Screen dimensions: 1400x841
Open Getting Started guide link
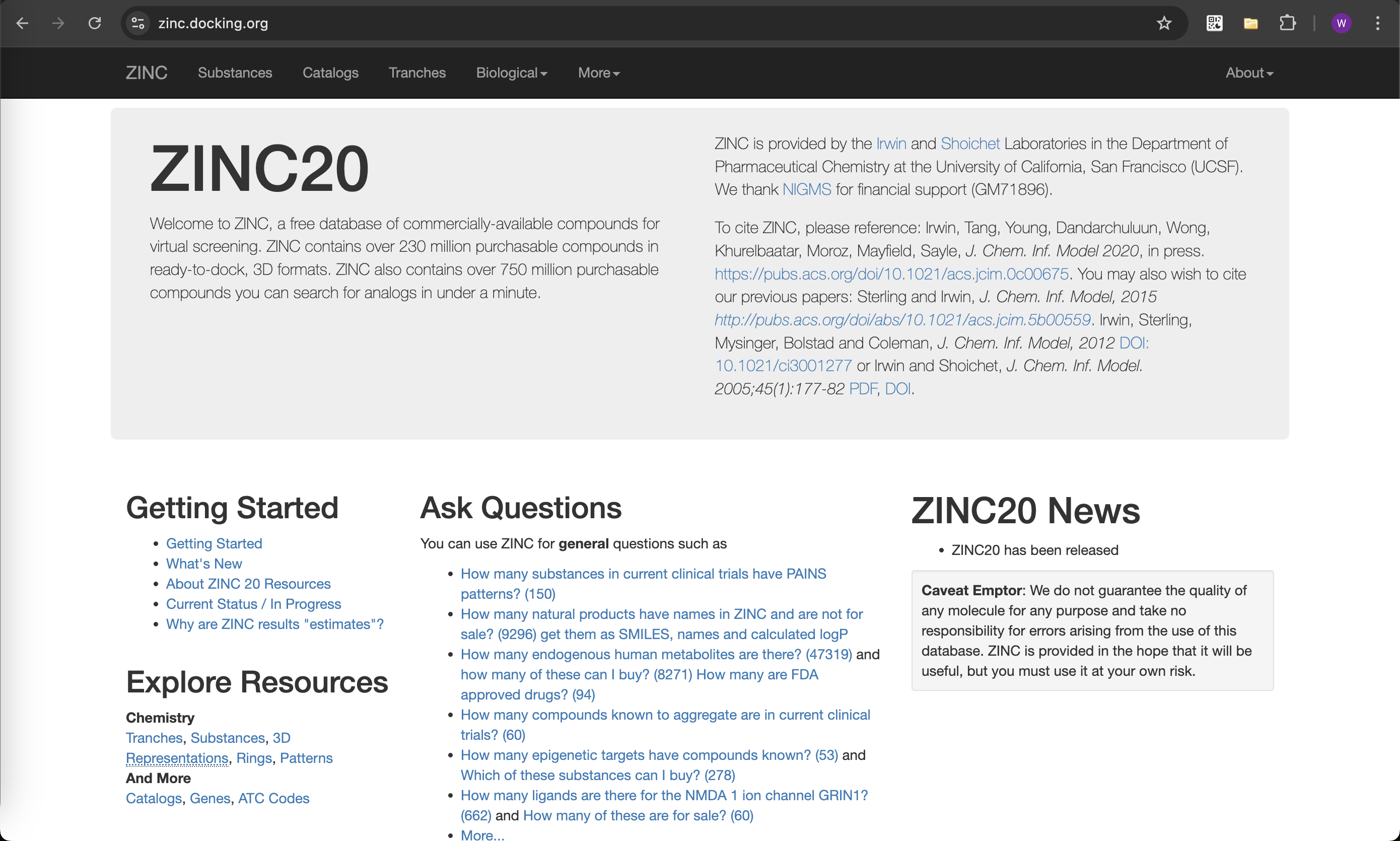[x=214, y=543]
